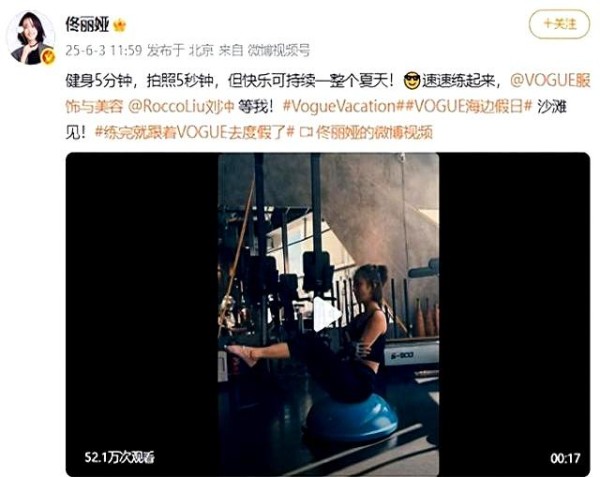Click the orange verified badge on the avatar
Viewport: 600px width, 477px height.
pos(47,57)
